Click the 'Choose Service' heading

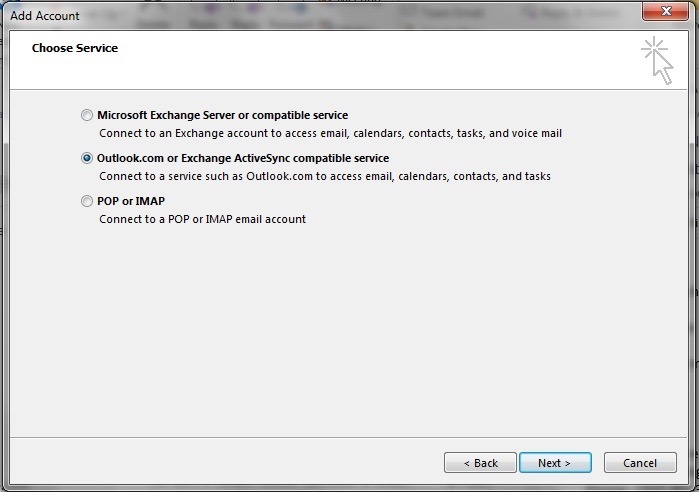coord(75,48)
